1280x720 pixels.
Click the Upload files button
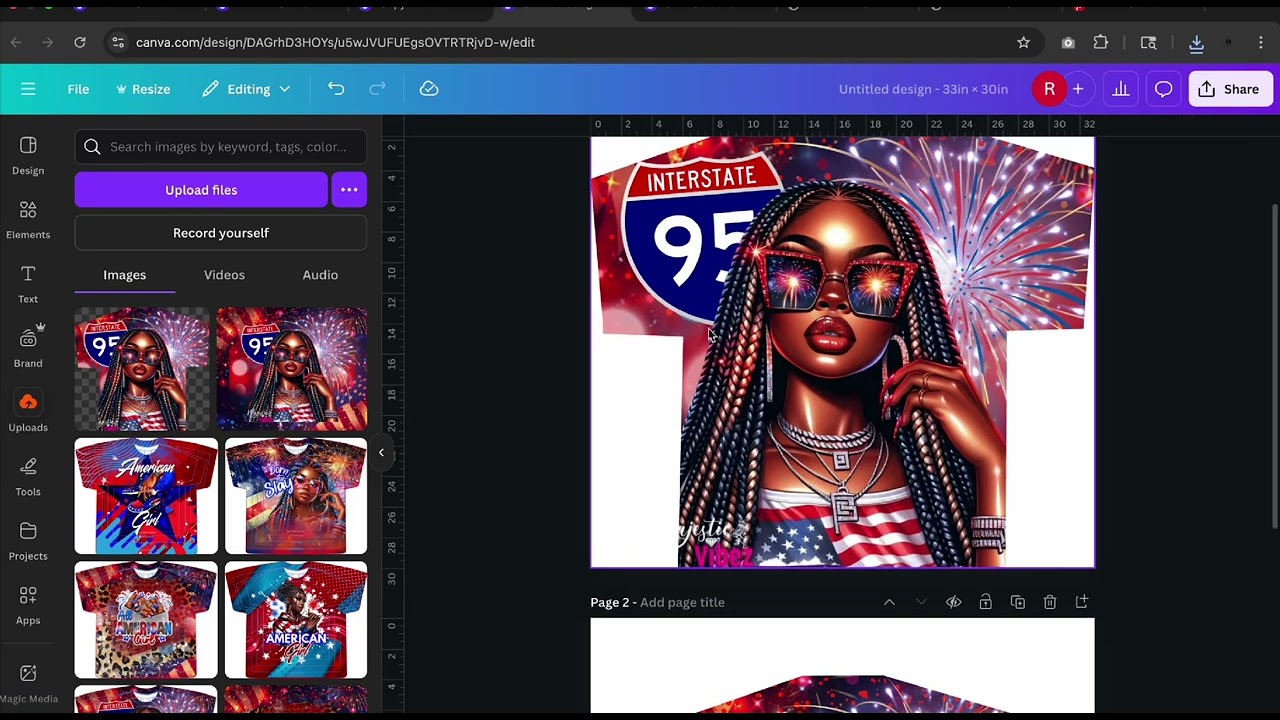point(201,190)
